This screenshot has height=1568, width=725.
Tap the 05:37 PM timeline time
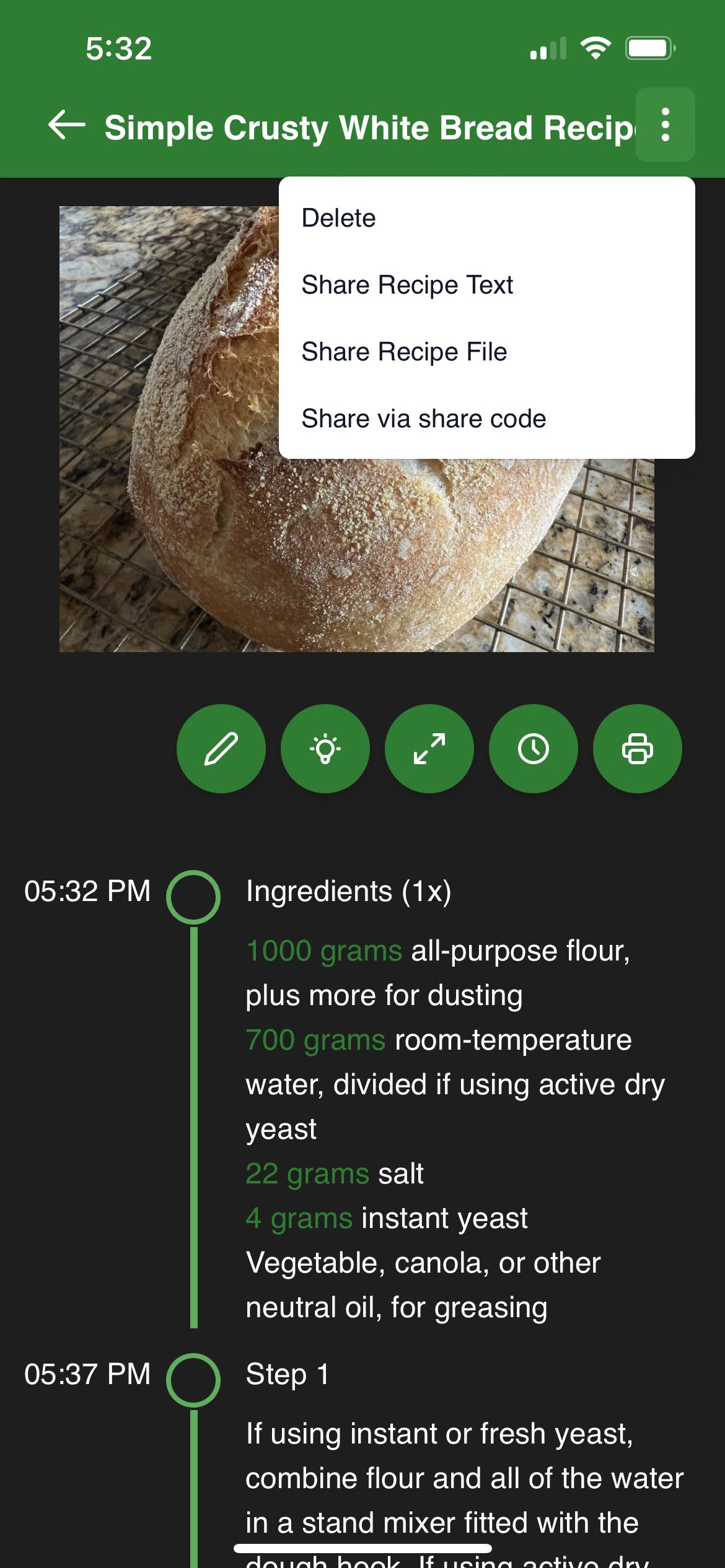coord(87,1374)
